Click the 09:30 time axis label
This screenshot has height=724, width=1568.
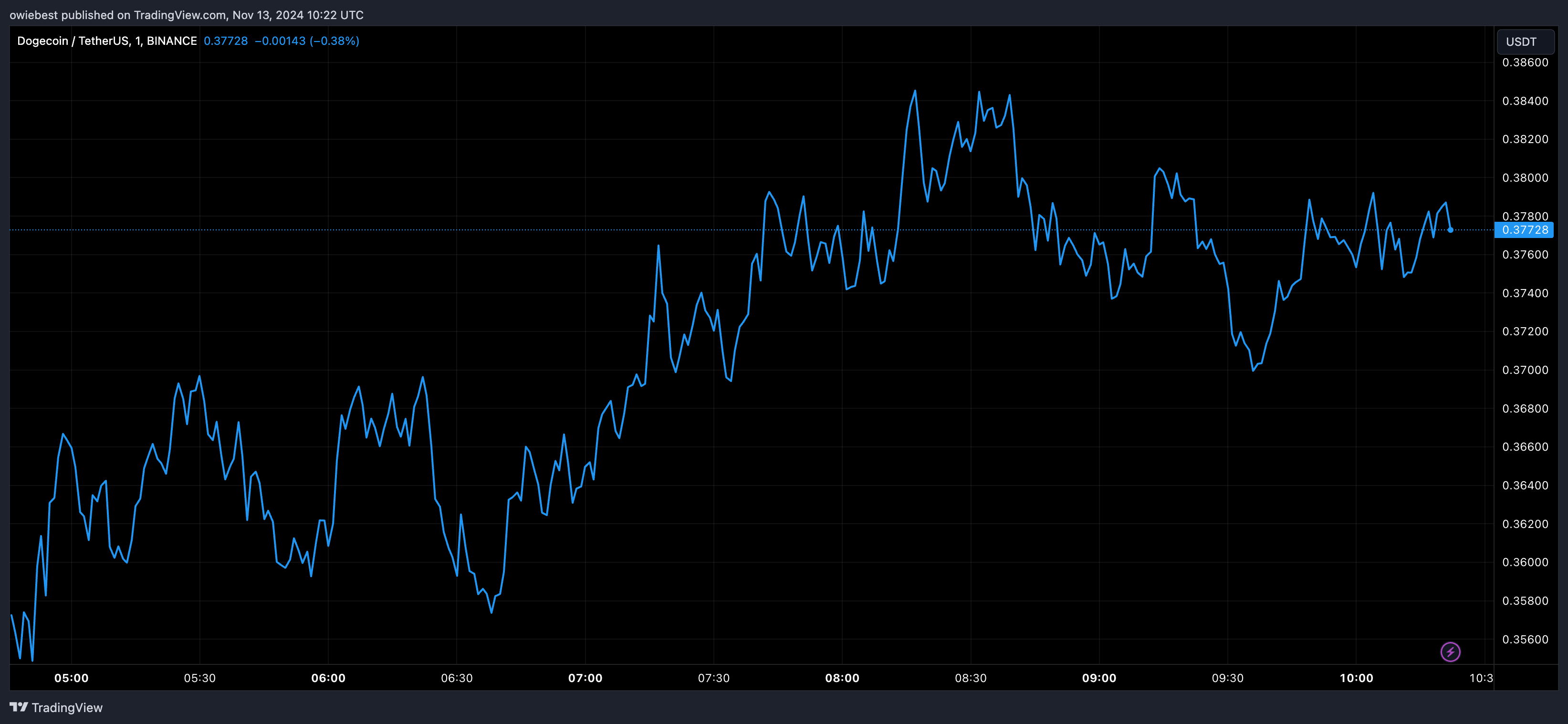tap(1227, 678)
